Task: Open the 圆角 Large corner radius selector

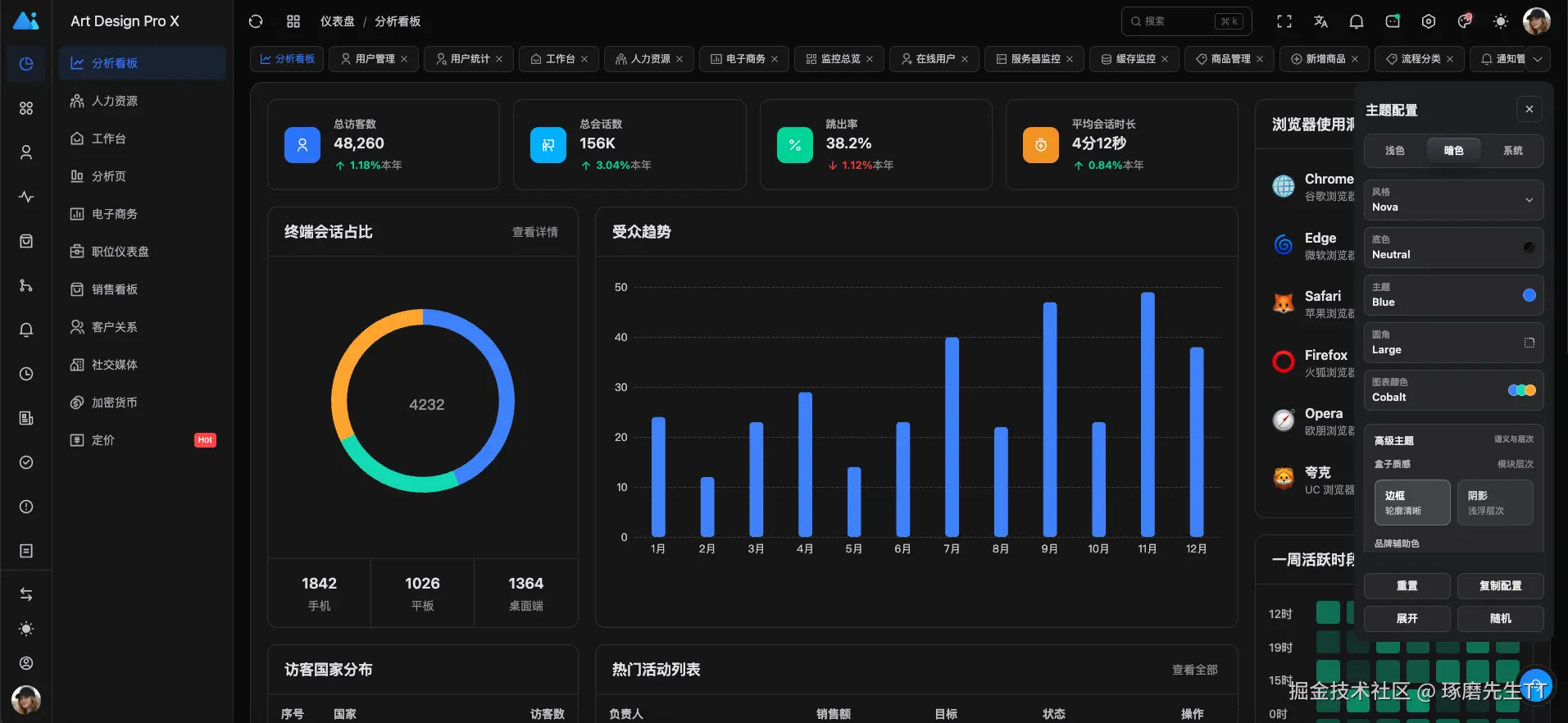Action: (1453, 343)
